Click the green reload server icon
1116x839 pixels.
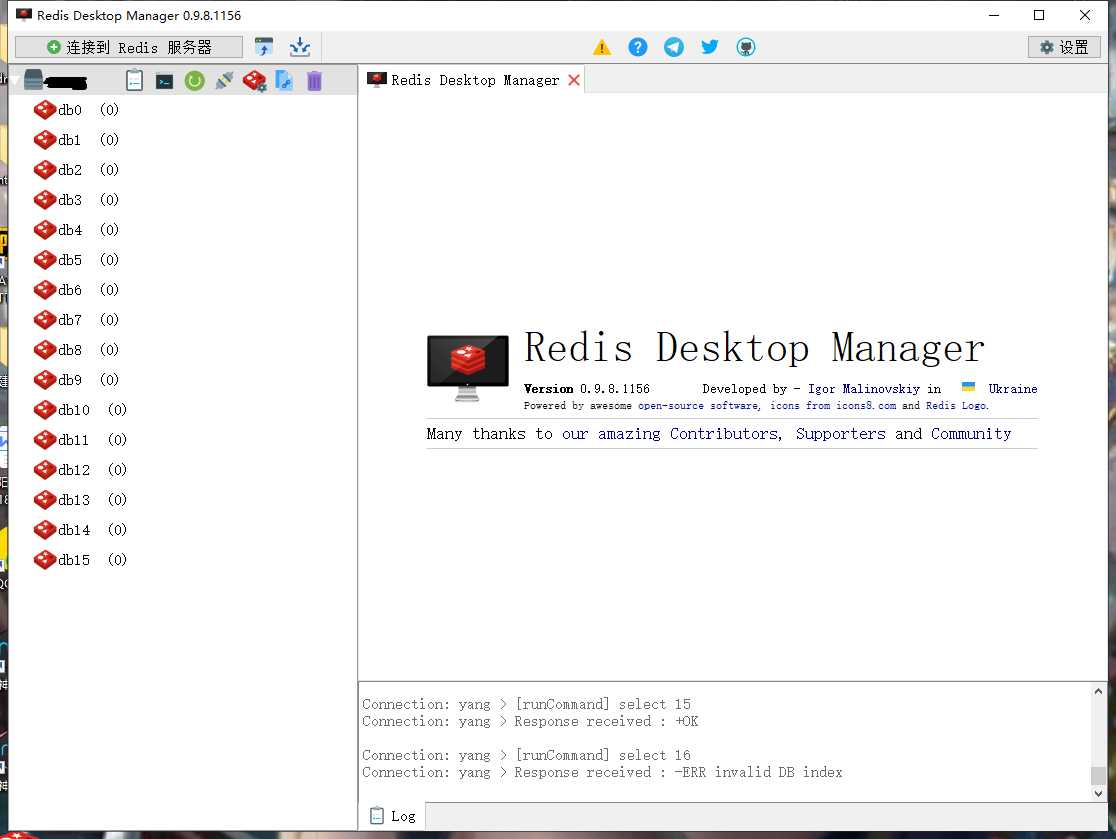pyautogui.click(x=194, y=80)
